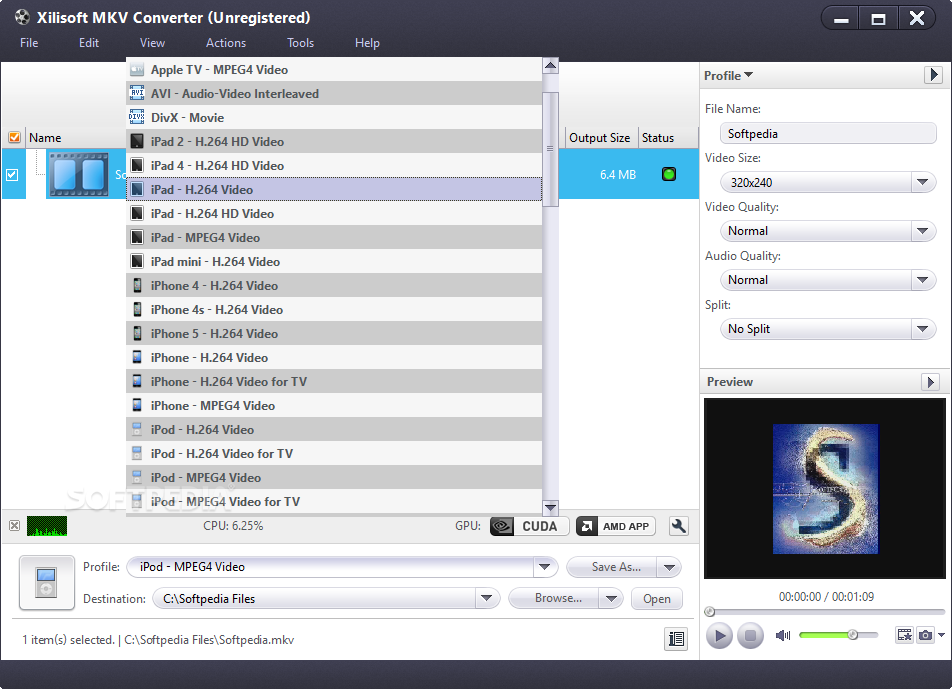This screenshot has height=689, width=952.
Task: Click the green status indicator of the file
Action: coord(668,174)
